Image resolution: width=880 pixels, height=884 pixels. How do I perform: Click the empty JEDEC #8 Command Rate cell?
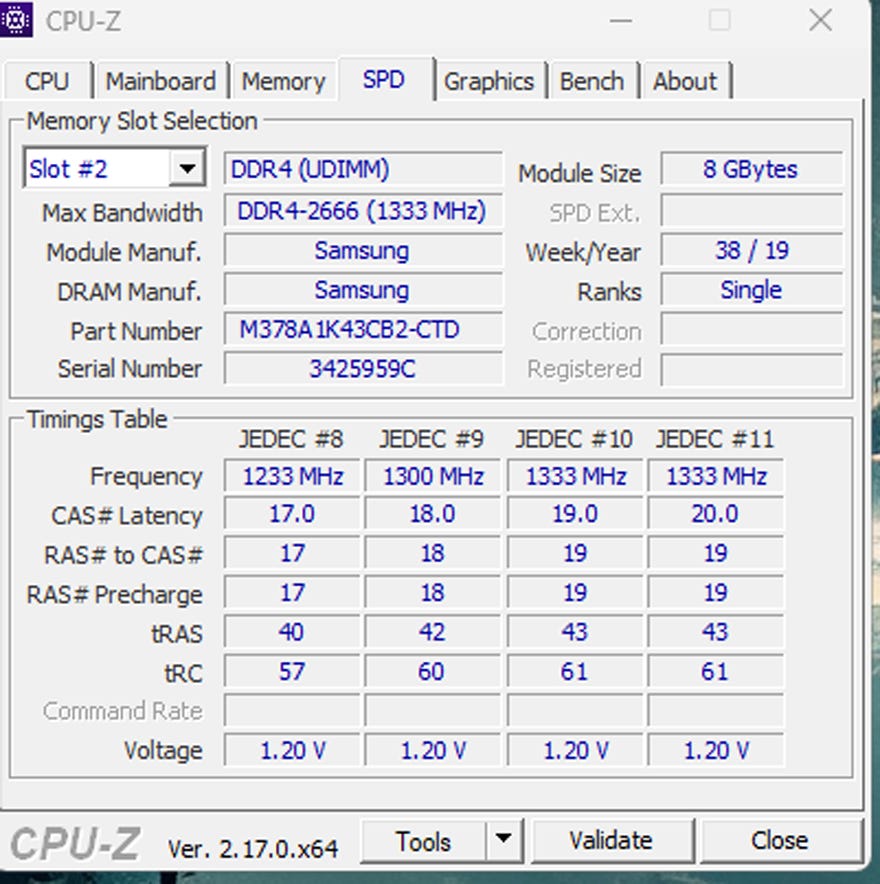[292, 710]
